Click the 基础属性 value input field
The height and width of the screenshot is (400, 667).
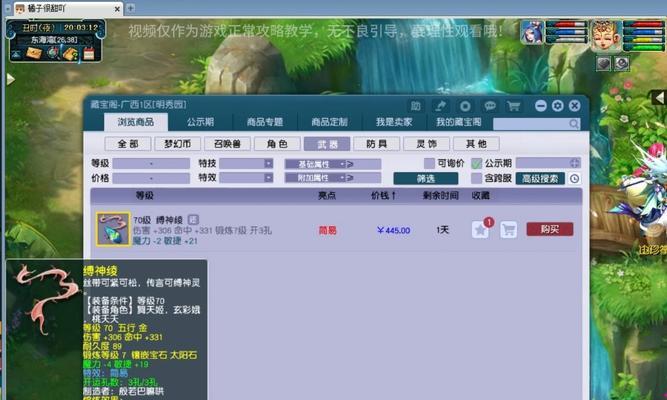click(x=368, y=164)
